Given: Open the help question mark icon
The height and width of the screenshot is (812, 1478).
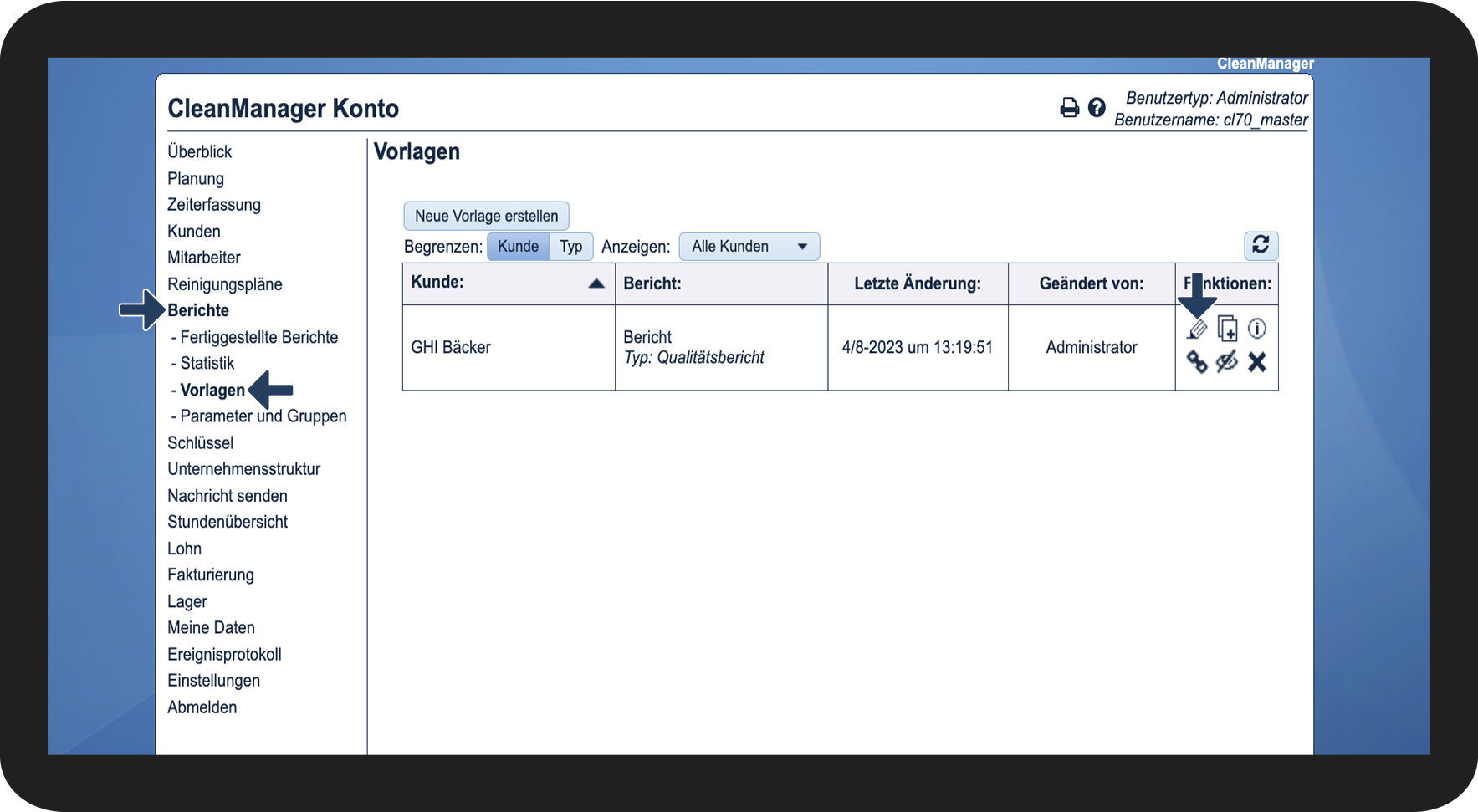Looking at the screenshot, I should tap(1097, 108).
